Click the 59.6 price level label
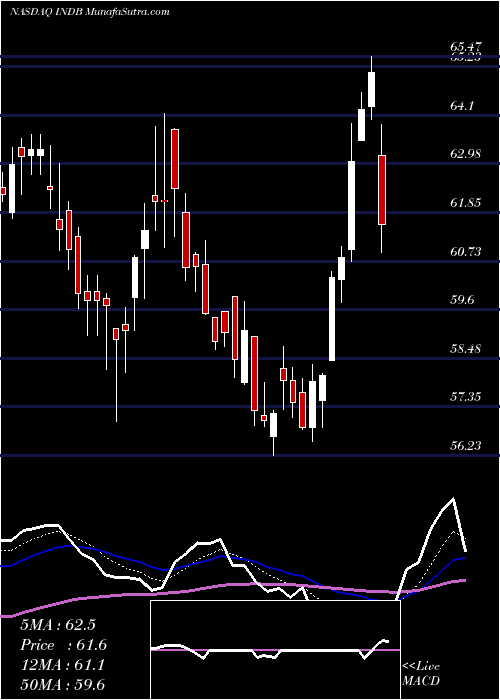 point(462,300)
